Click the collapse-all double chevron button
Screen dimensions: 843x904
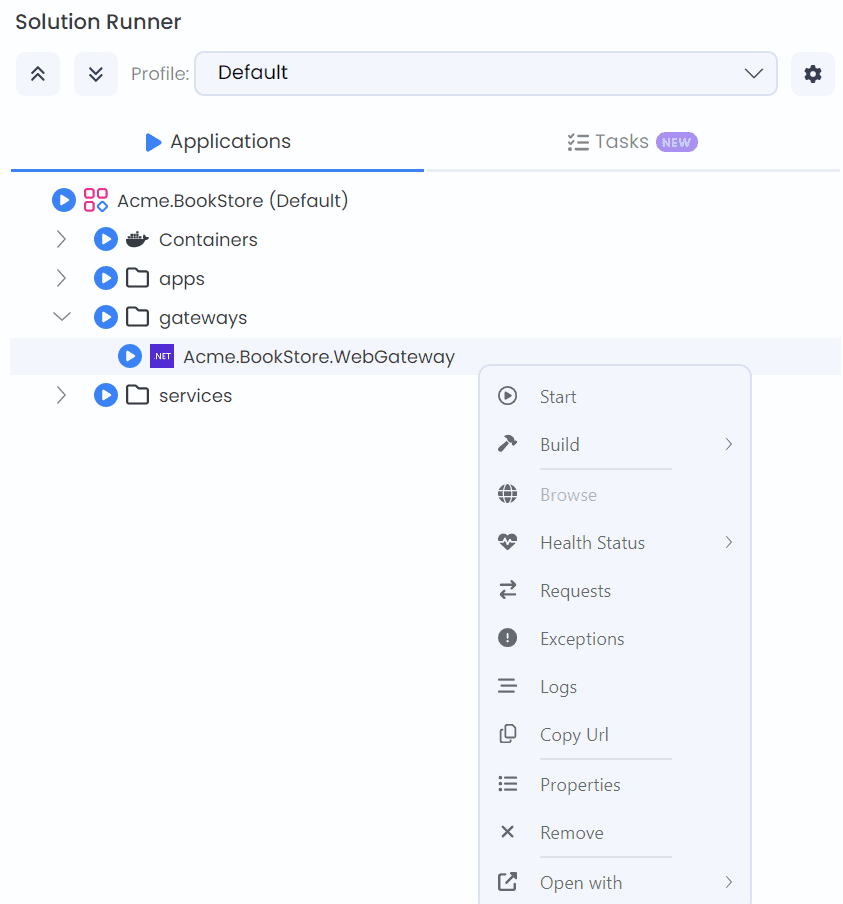point(37,73)
